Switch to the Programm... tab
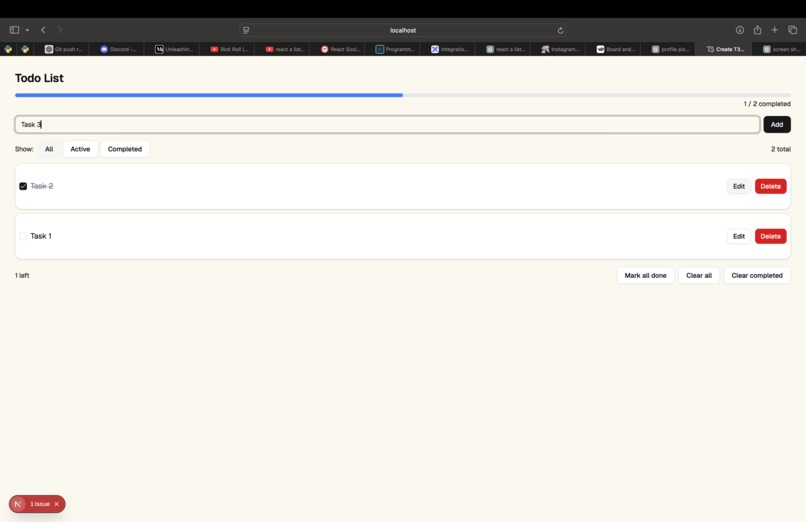The height and width of the screenshot is (522, 806). [395, 49]
